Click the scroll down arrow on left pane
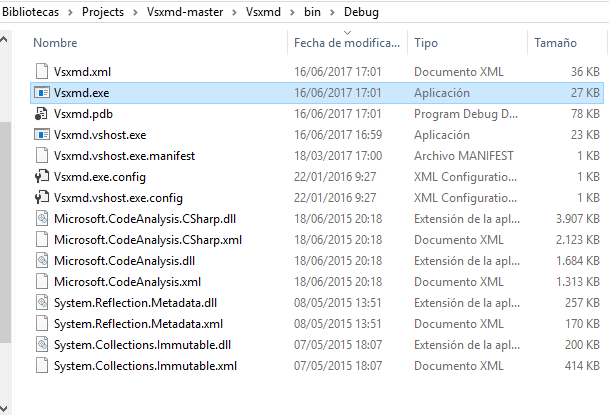 pyautogui.click(x=4, y=408)
